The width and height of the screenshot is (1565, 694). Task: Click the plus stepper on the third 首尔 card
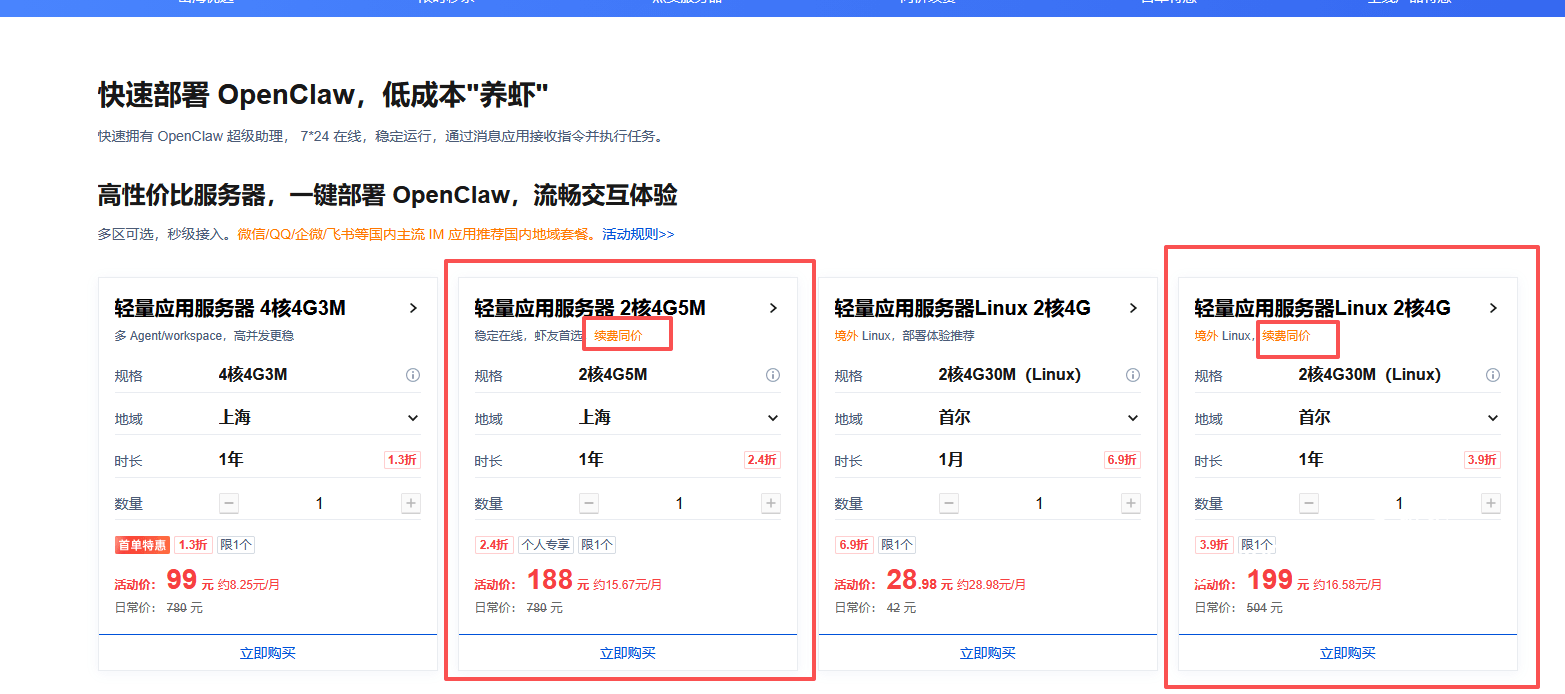[x=1130, y=503]
